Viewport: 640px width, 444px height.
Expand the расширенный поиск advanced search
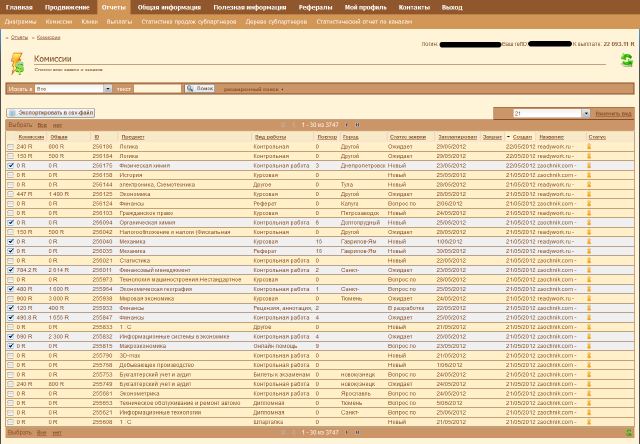point(254,89)
